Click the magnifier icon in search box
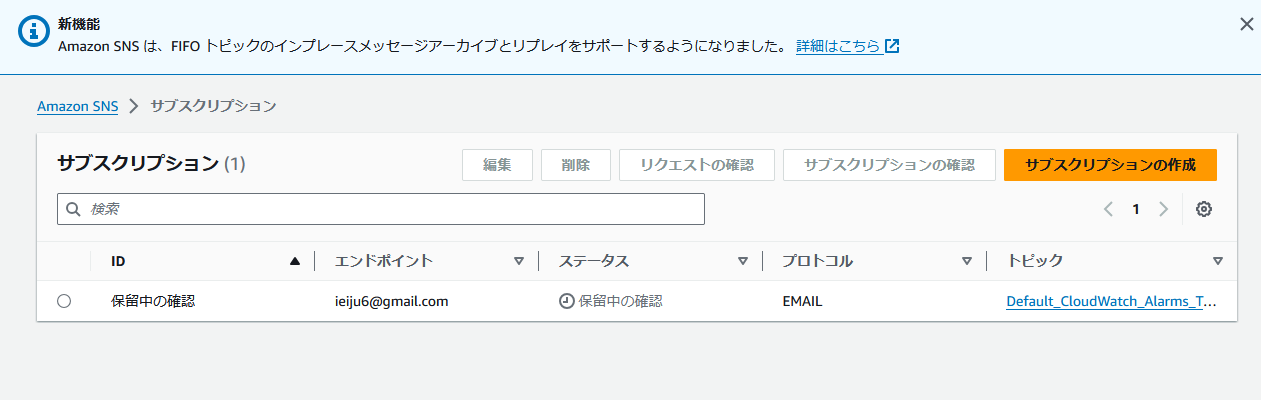The height and width of the screenshot is (400, 1261). coord(73,210)
